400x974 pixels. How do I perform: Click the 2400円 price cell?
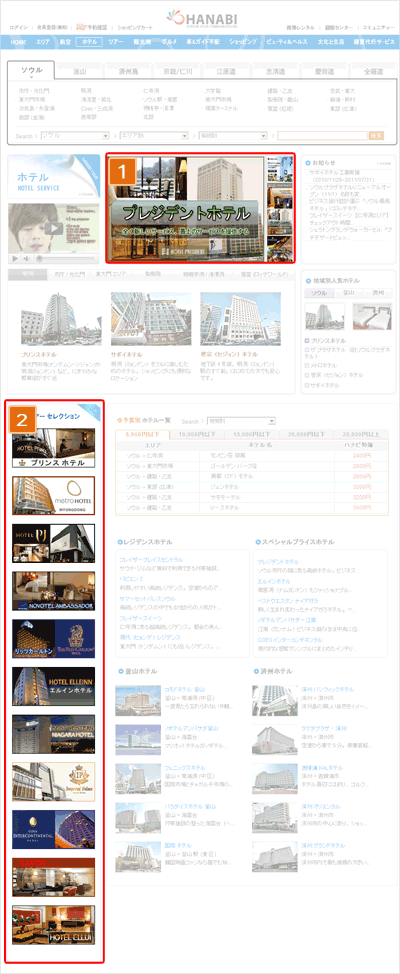tap(361, 455)
